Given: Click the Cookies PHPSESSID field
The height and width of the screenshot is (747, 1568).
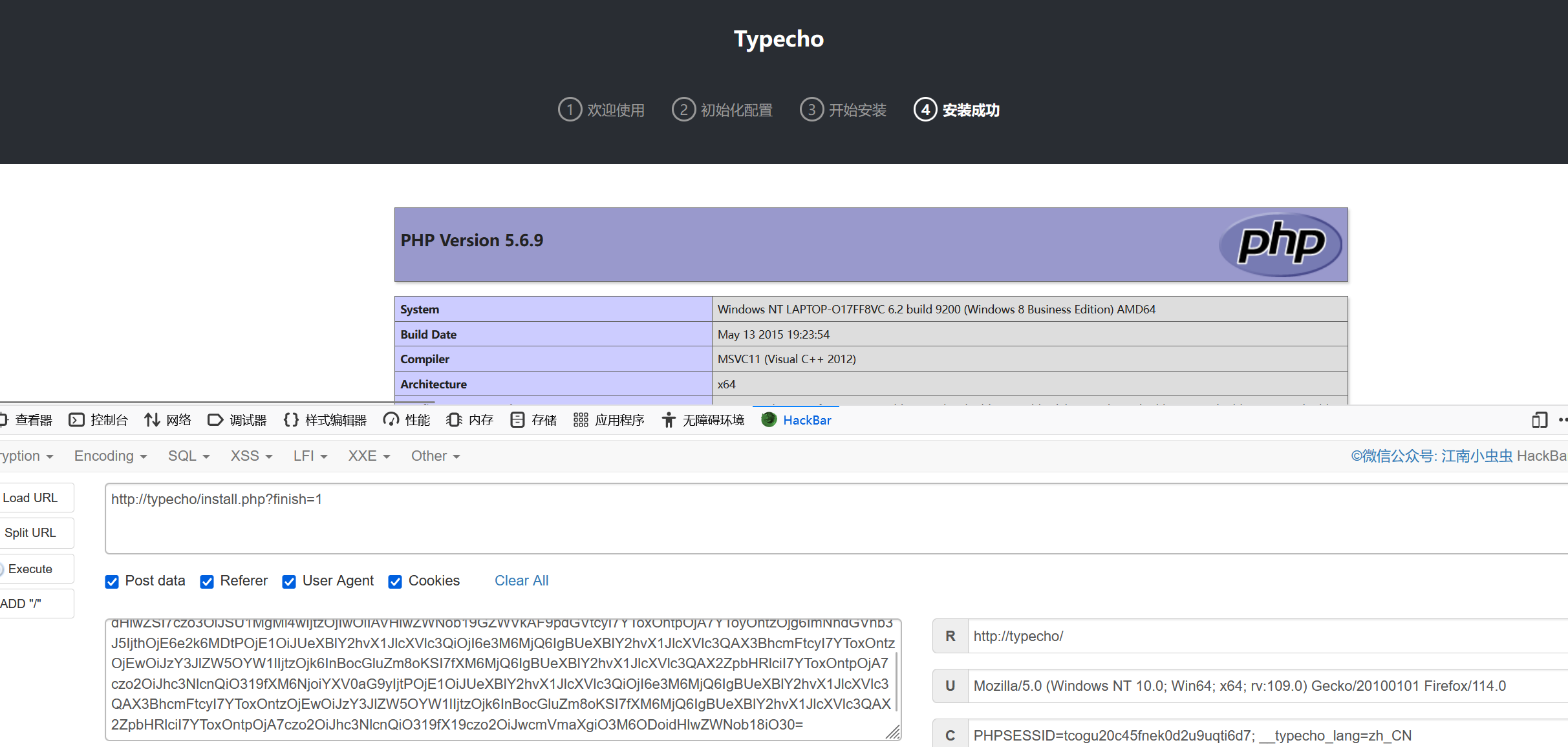Looking at the screenshot, I should coord(1267,735).
